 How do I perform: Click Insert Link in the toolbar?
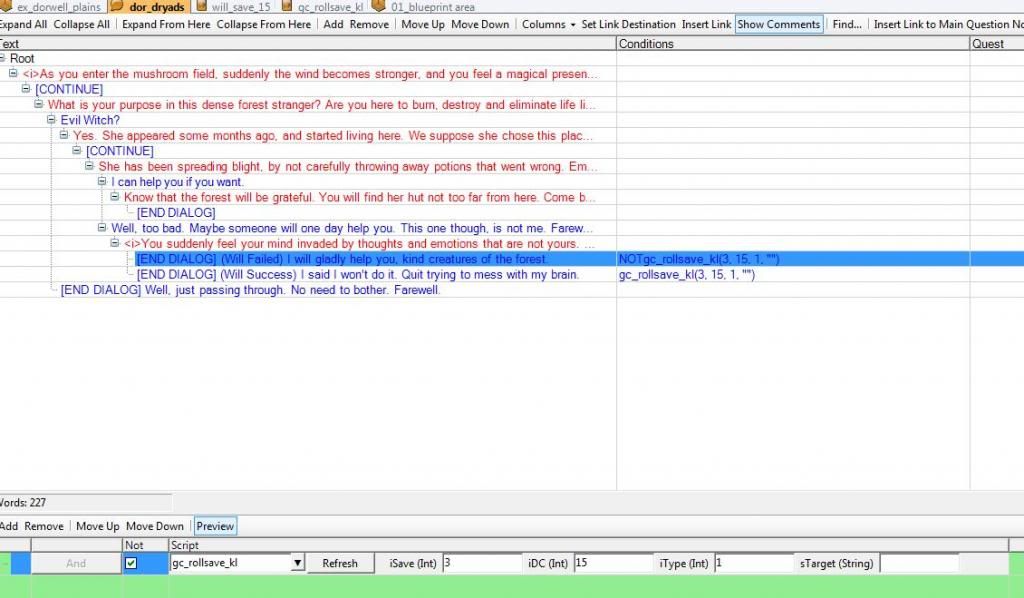[706, 24]
